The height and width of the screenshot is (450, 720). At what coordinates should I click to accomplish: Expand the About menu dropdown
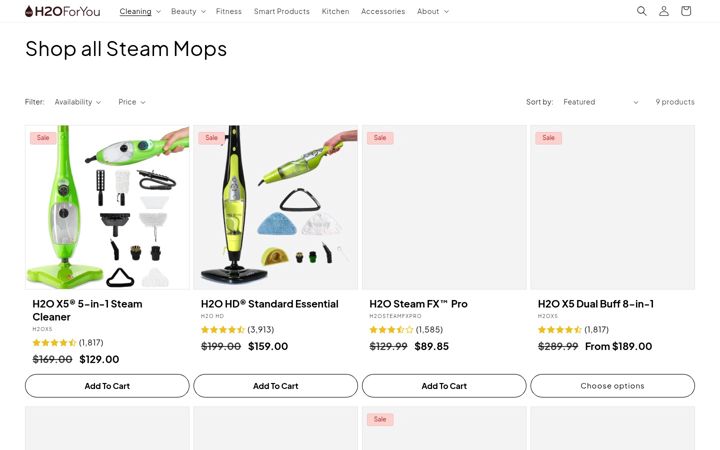tap(433, 11)
